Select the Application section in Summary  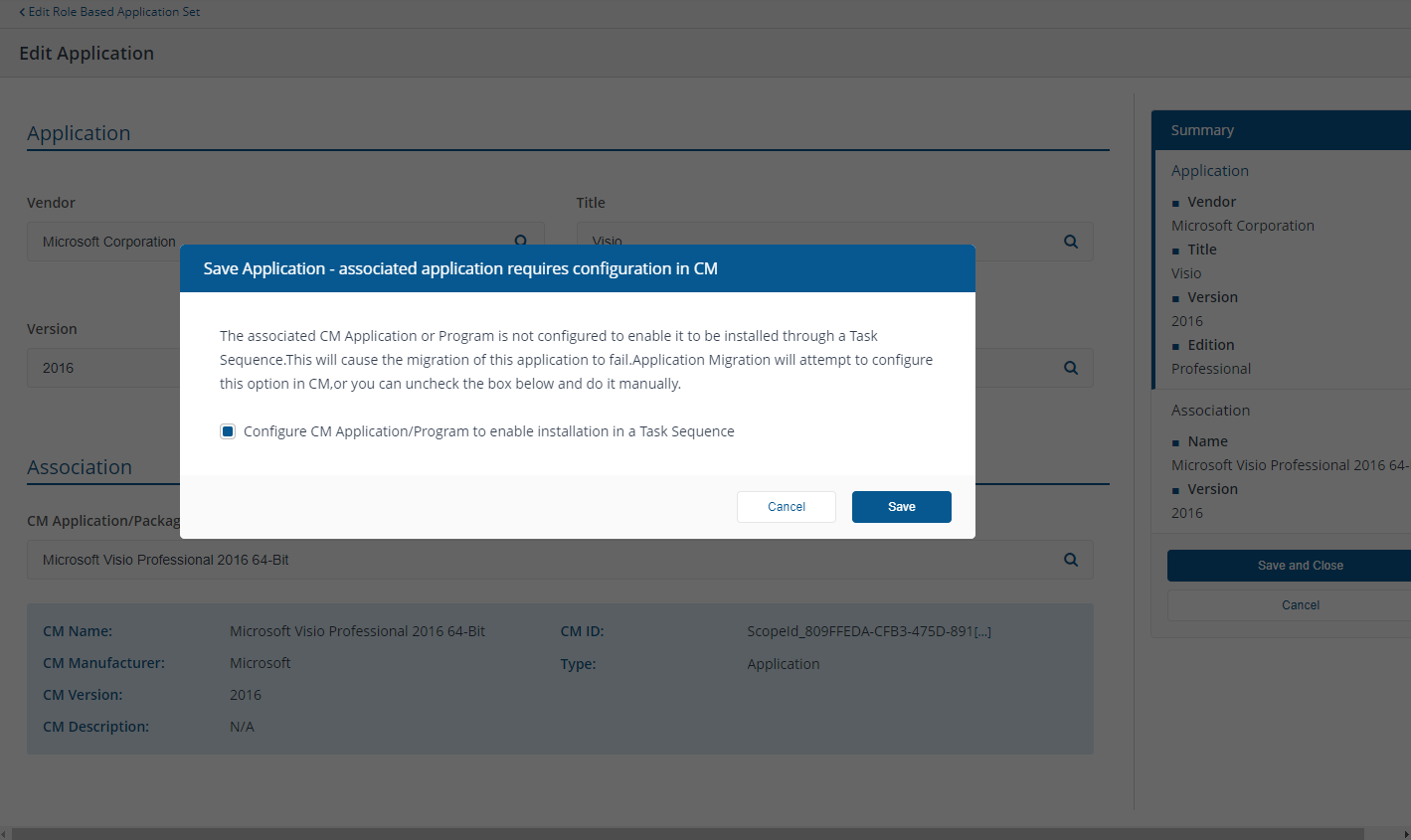[1209, 171]
